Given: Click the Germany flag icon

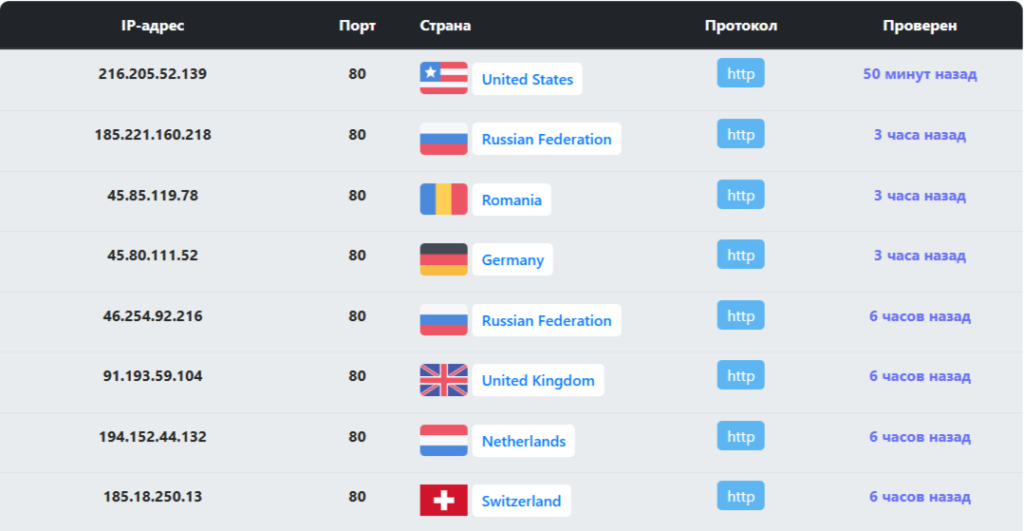Looking at the screenshot, I should (443, 259).
